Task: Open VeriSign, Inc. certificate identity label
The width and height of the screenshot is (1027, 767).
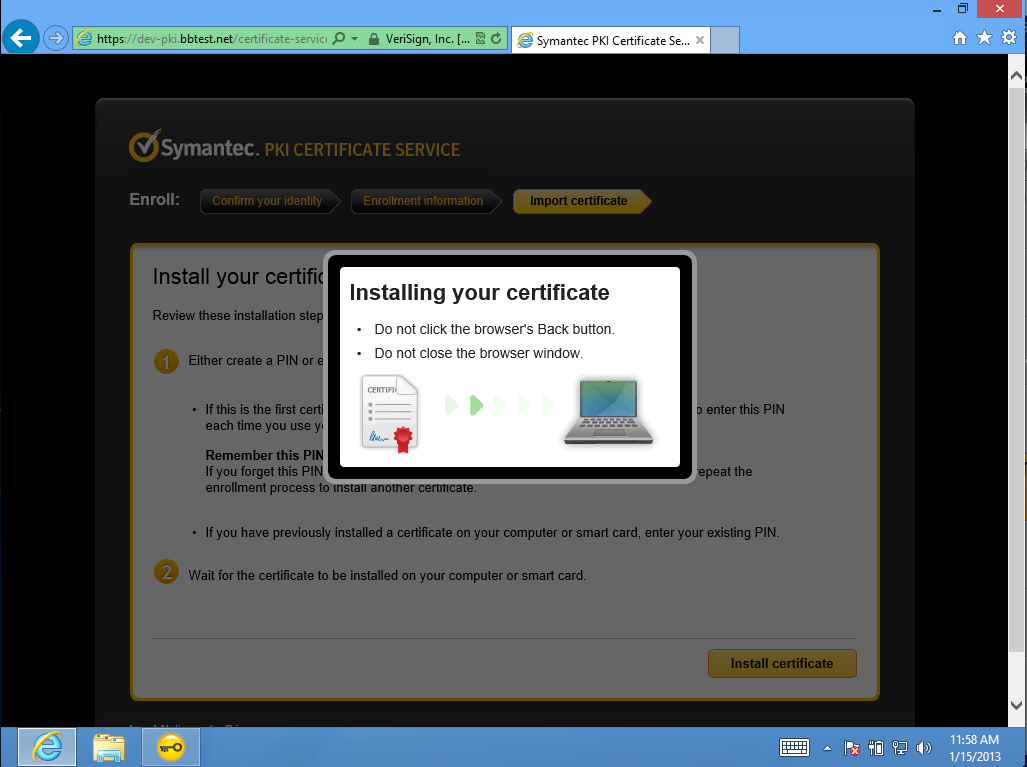Action: tap(427, 39)
